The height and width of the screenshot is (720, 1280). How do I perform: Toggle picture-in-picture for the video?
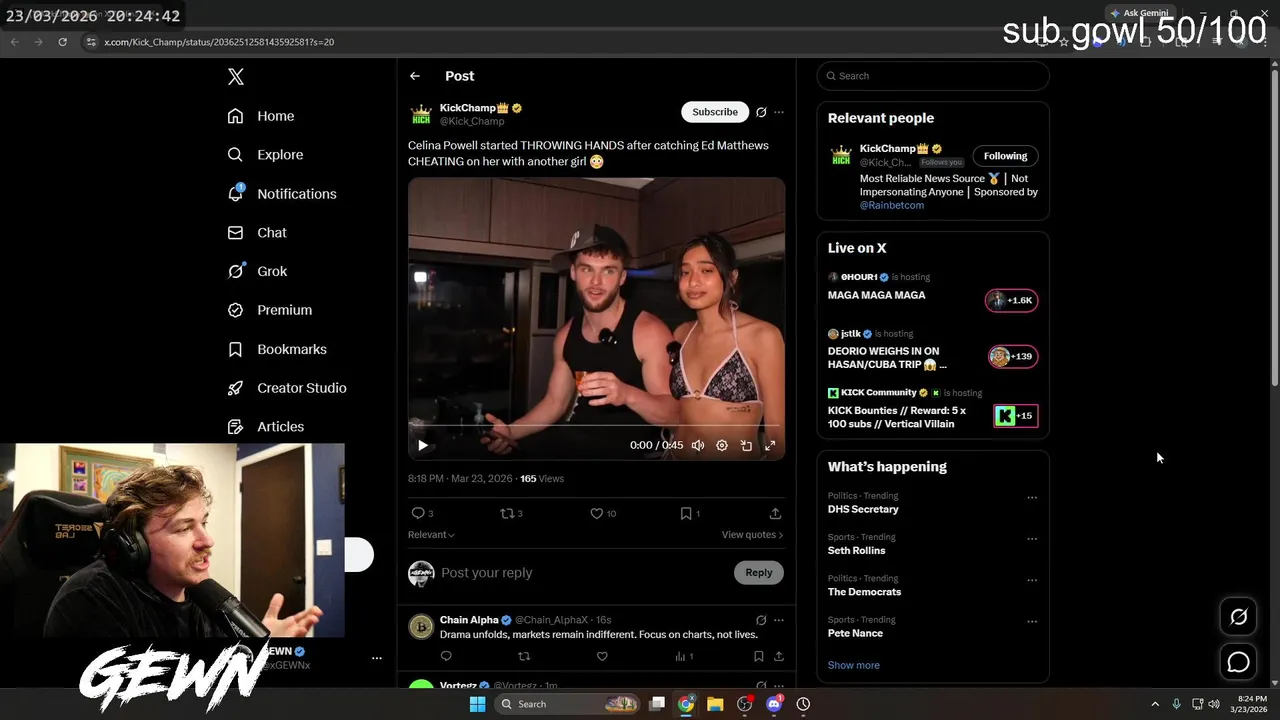[x=746, y=446]
